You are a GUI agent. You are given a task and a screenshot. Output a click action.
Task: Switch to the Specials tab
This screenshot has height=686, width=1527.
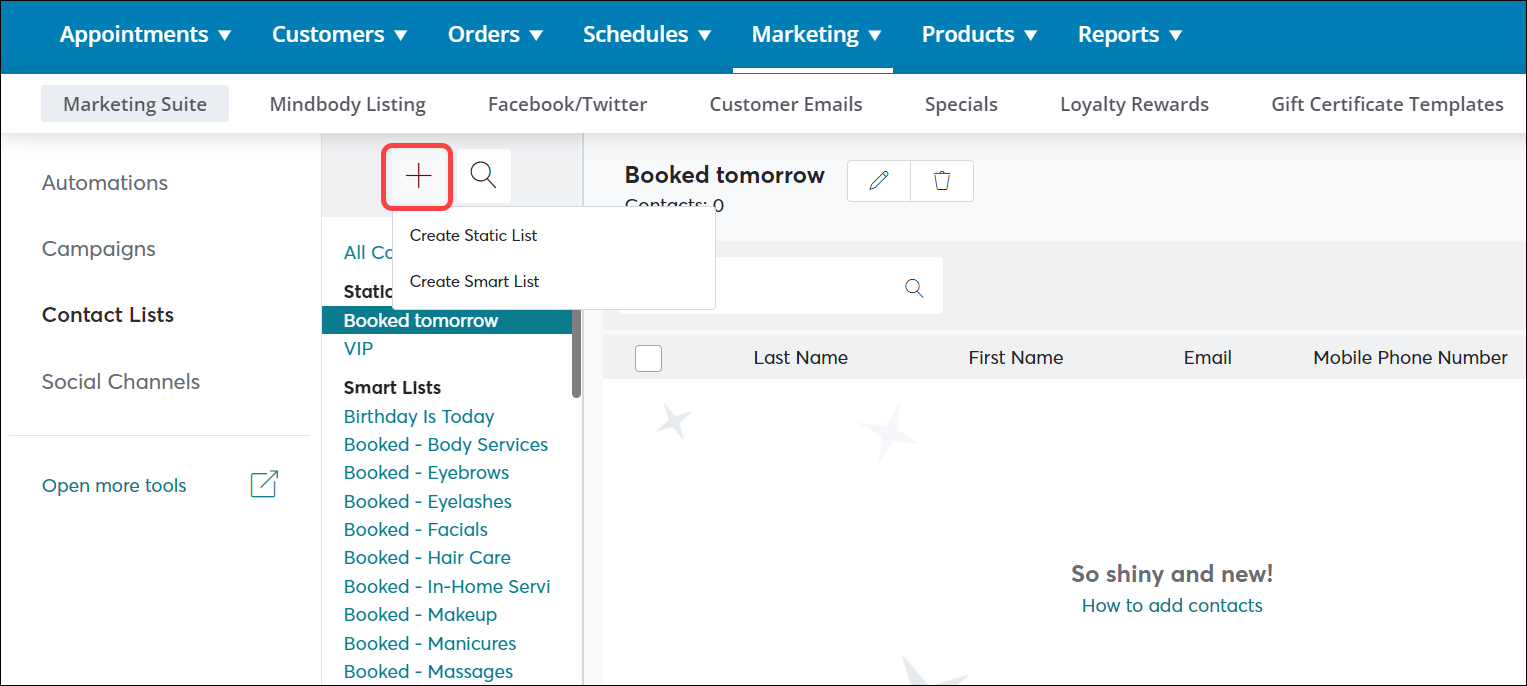pyautogui.click(x=961, y=104)
